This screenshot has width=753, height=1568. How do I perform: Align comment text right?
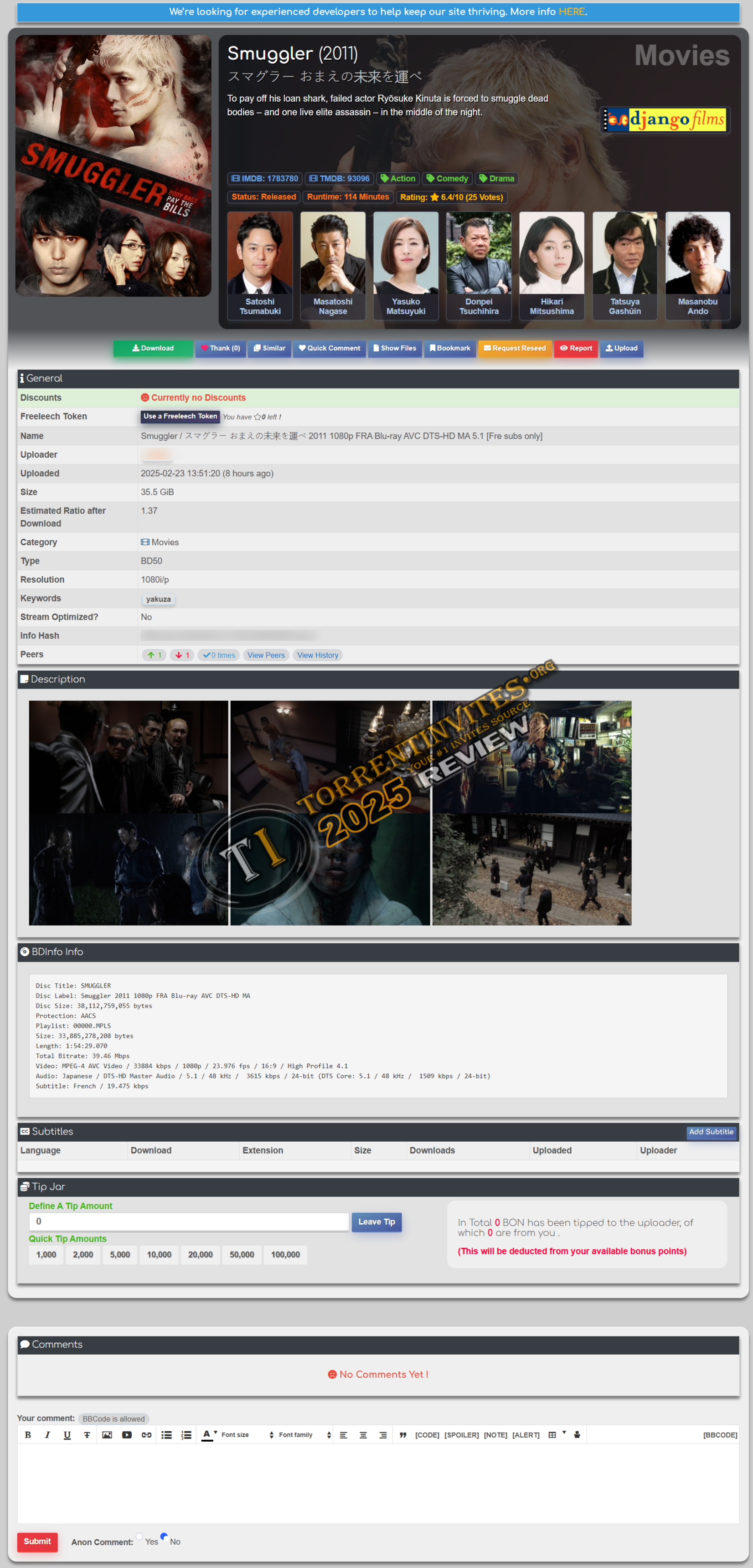[x=383, y=1435]
